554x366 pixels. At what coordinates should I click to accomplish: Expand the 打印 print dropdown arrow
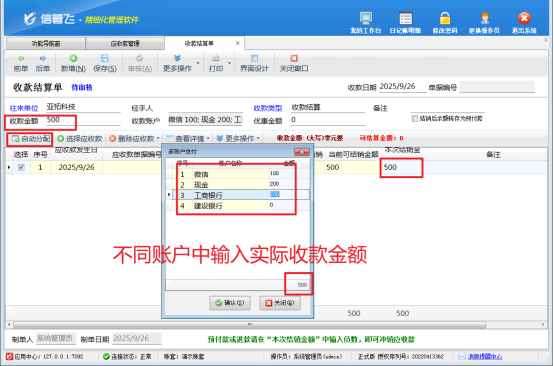(229, 63)
